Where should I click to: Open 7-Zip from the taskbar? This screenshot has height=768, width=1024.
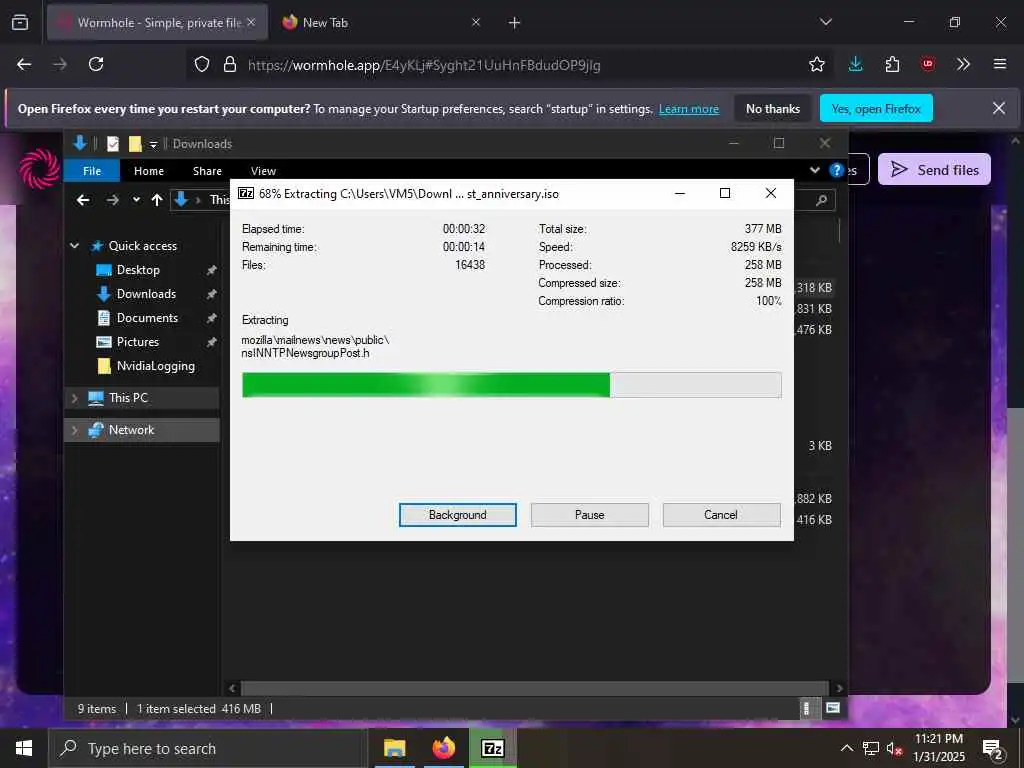(x=492, y=748)
